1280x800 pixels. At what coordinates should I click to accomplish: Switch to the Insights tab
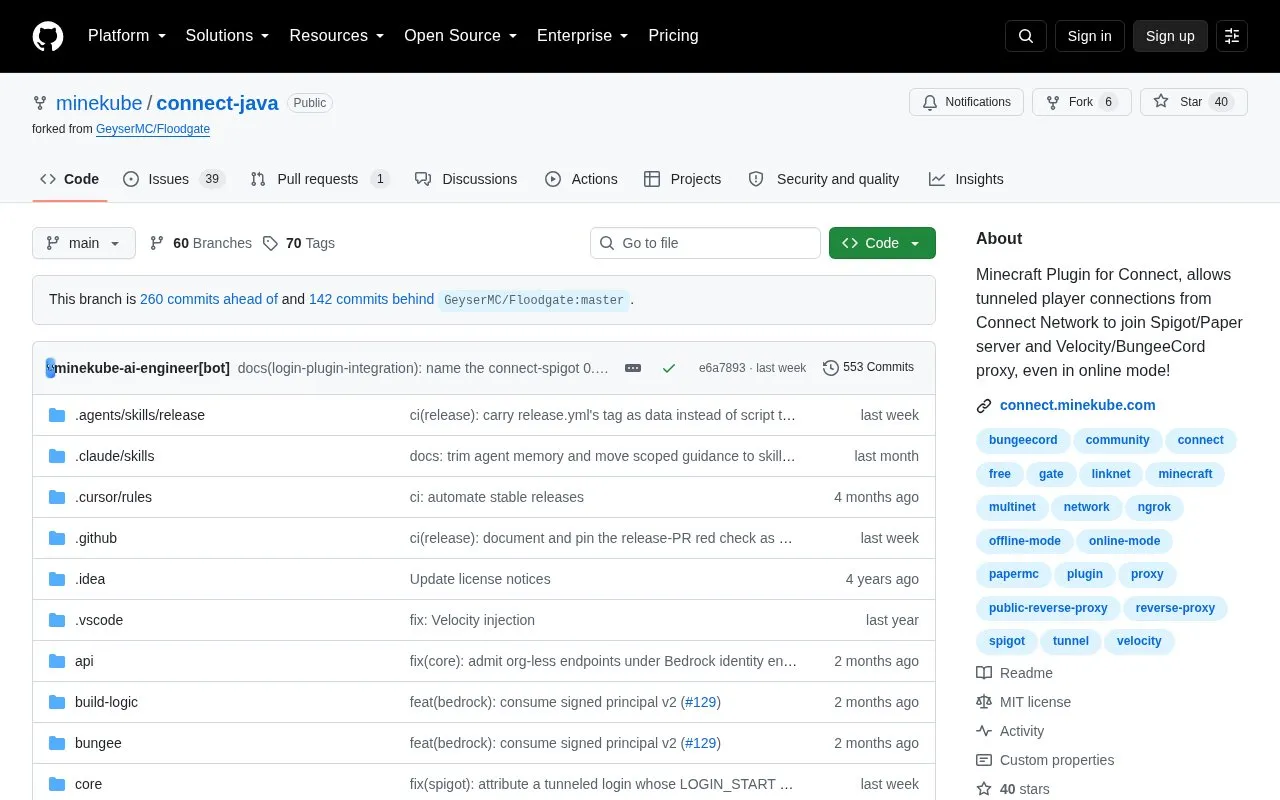point(966,179)
